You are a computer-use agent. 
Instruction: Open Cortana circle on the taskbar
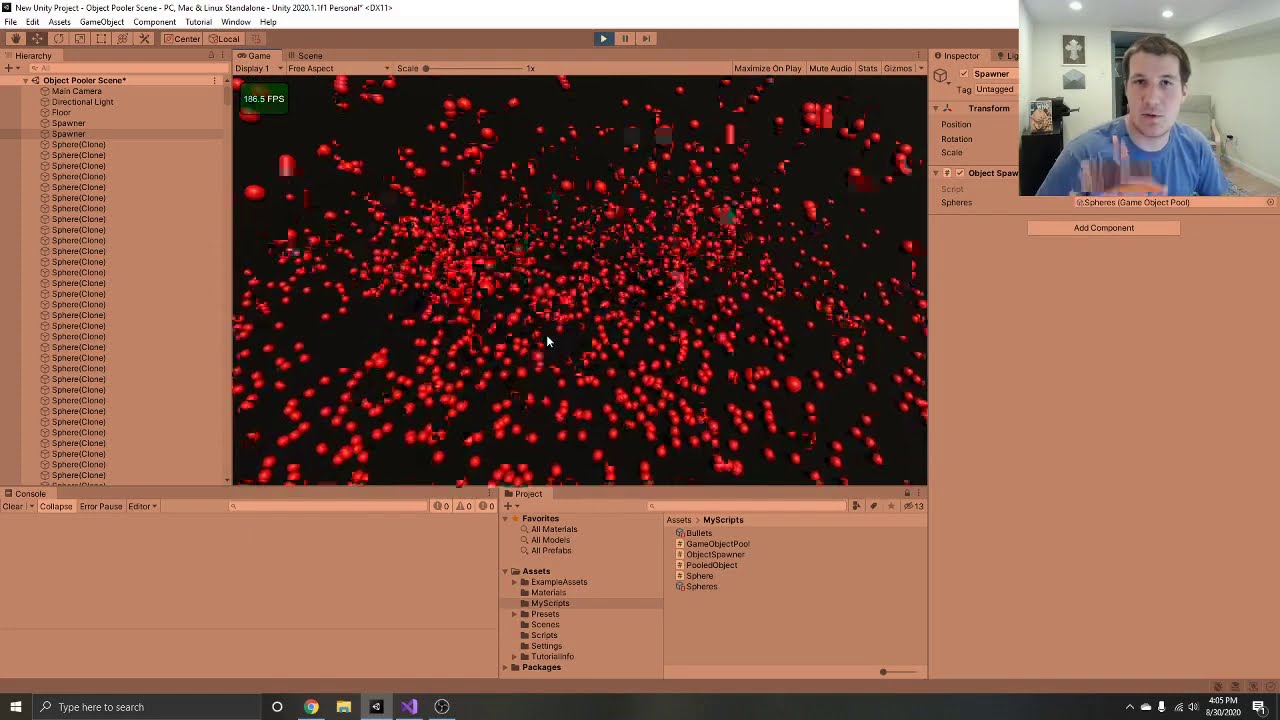[x=277, y=707]
